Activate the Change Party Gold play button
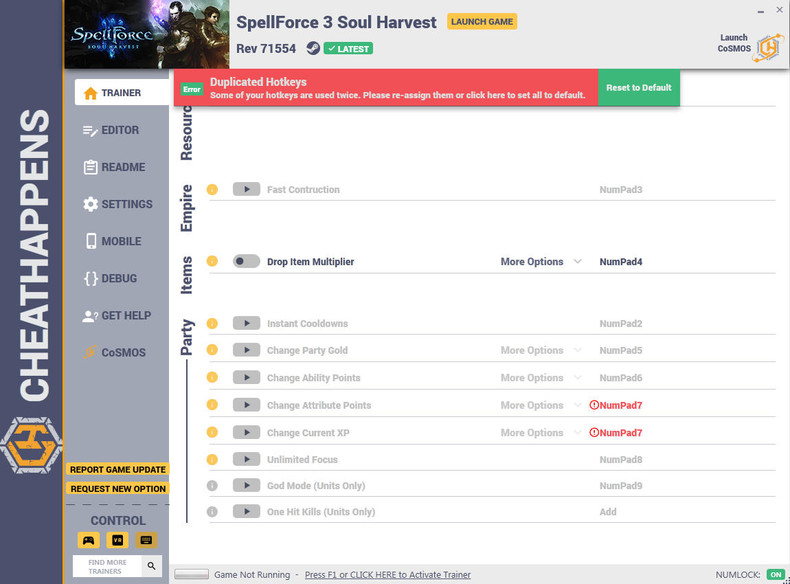 pyautogui.click(x=246, y=350)
